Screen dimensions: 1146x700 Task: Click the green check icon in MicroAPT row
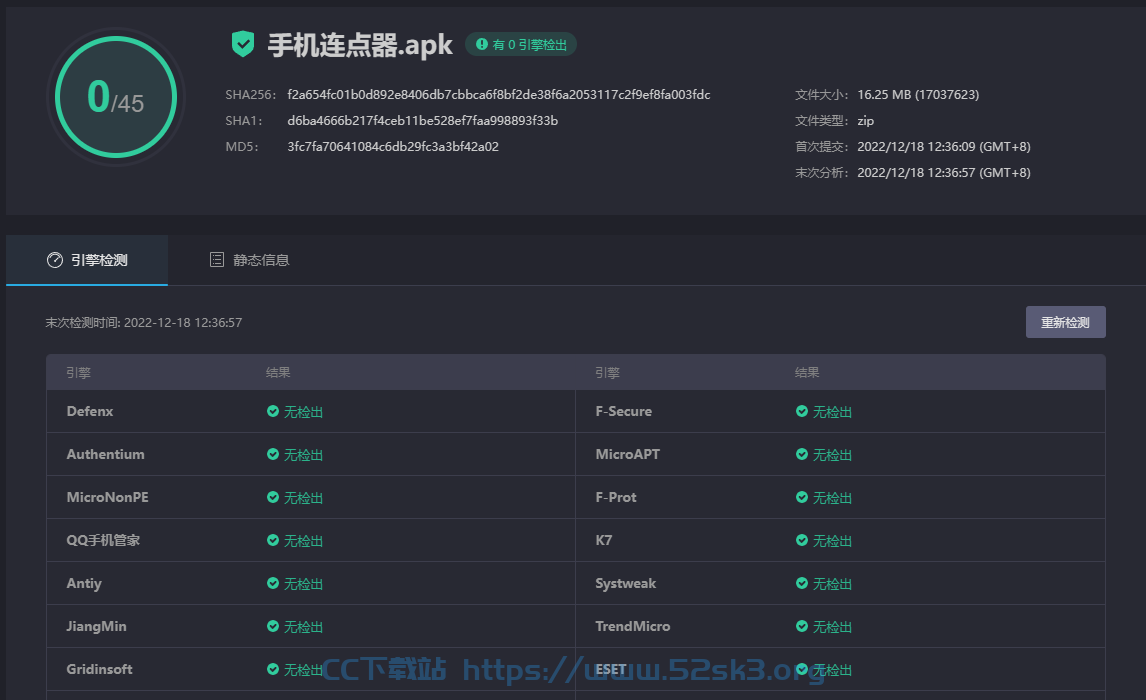802,454
